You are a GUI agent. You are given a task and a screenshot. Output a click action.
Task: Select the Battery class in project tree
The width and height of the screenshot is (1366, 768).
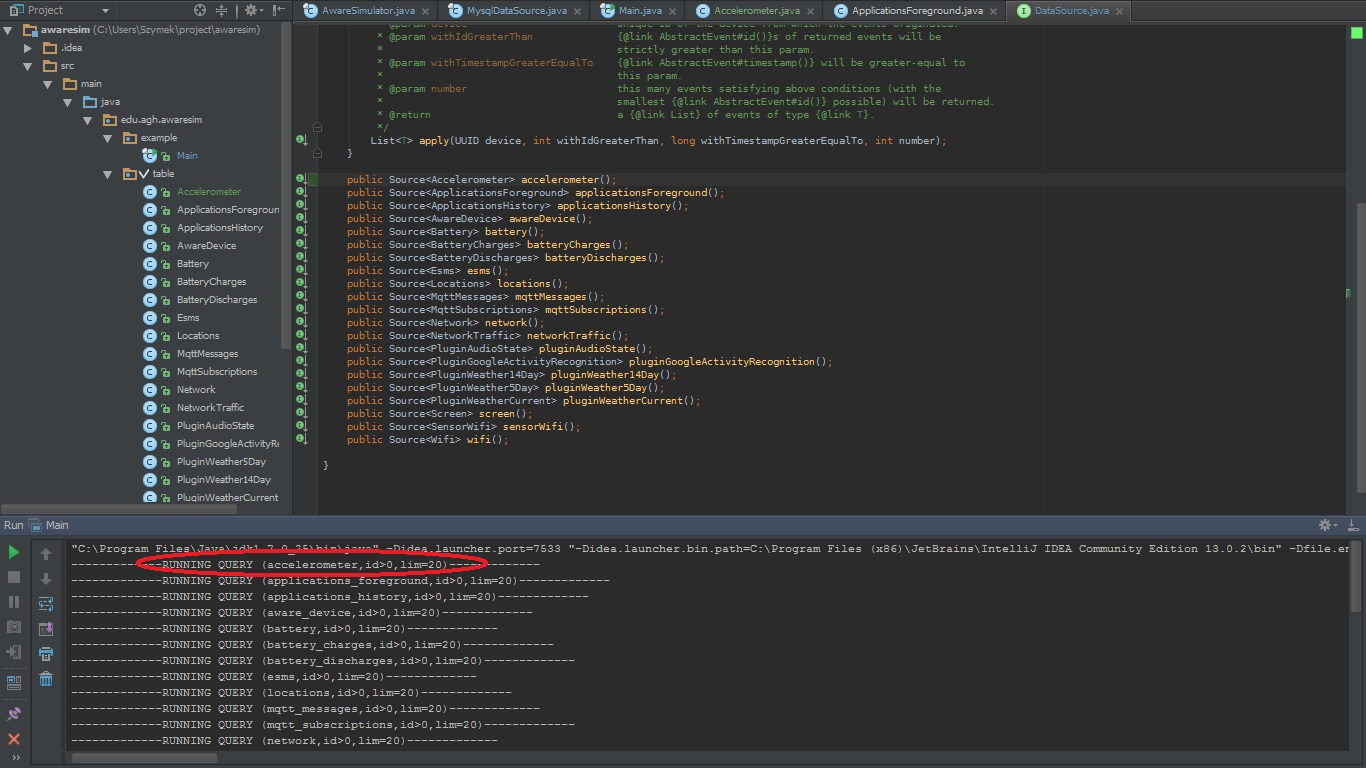point(192,264)
